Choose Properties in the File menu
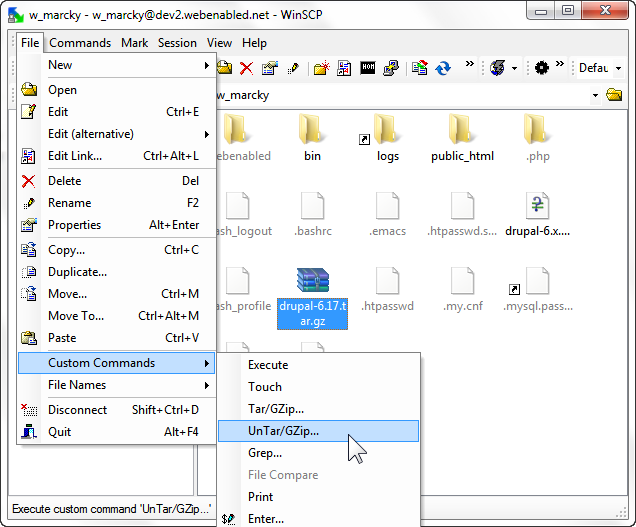 click(117, 224)
